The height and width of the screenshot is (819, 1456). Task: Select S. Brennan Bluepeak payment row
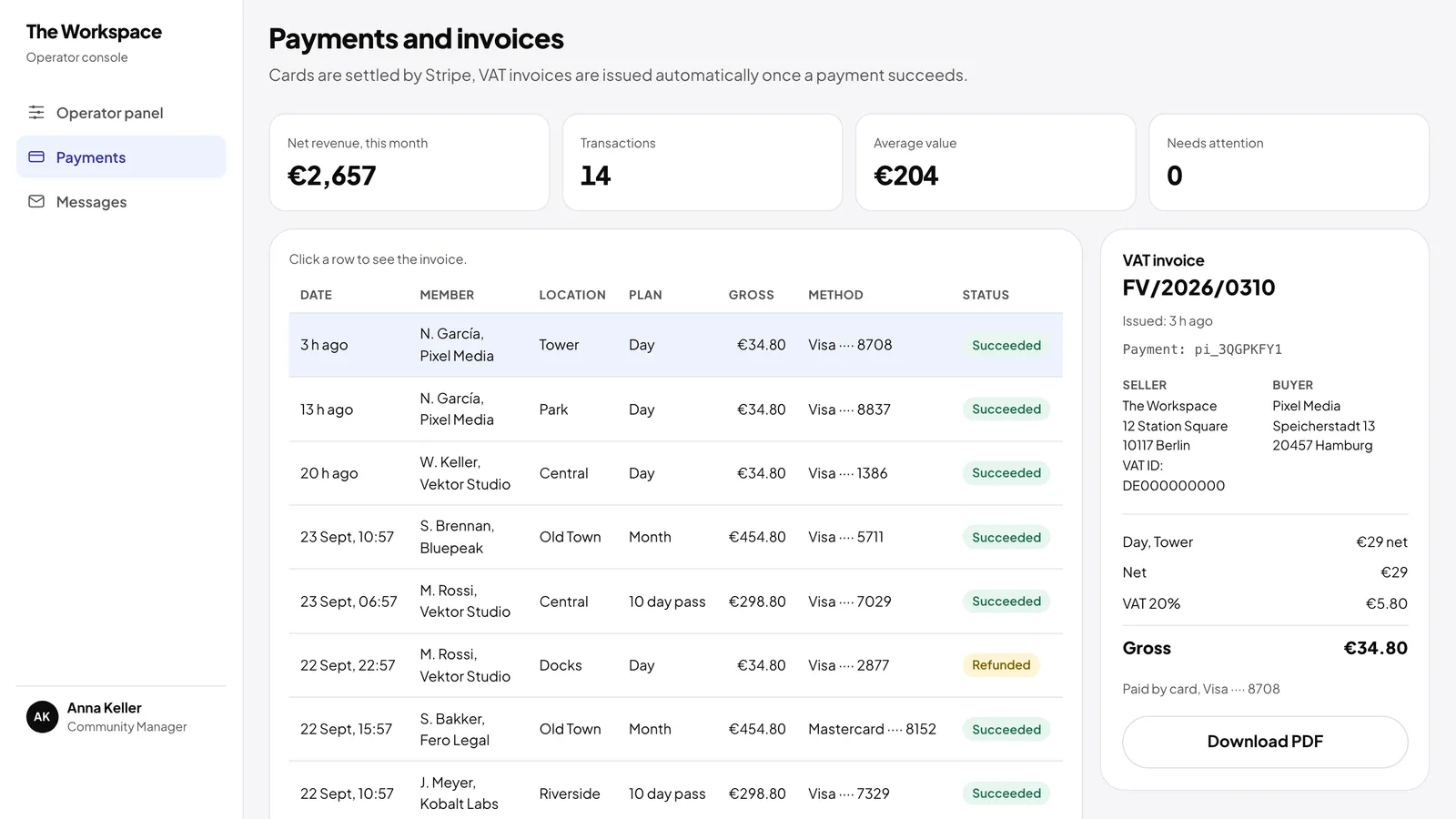click(x=675, y=537)
